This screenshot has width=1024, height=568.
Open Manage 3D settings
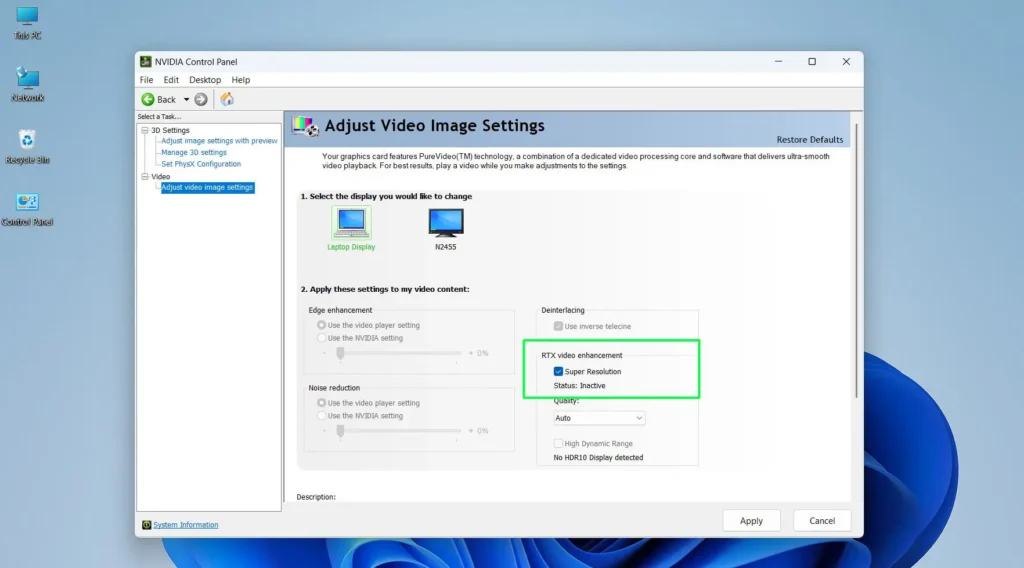coord(194,153)
